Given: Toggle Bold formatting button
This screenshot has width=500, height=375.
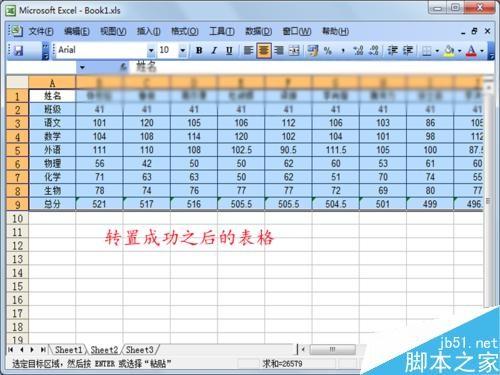Looking at the screenshot, I should tap(199, 51).
